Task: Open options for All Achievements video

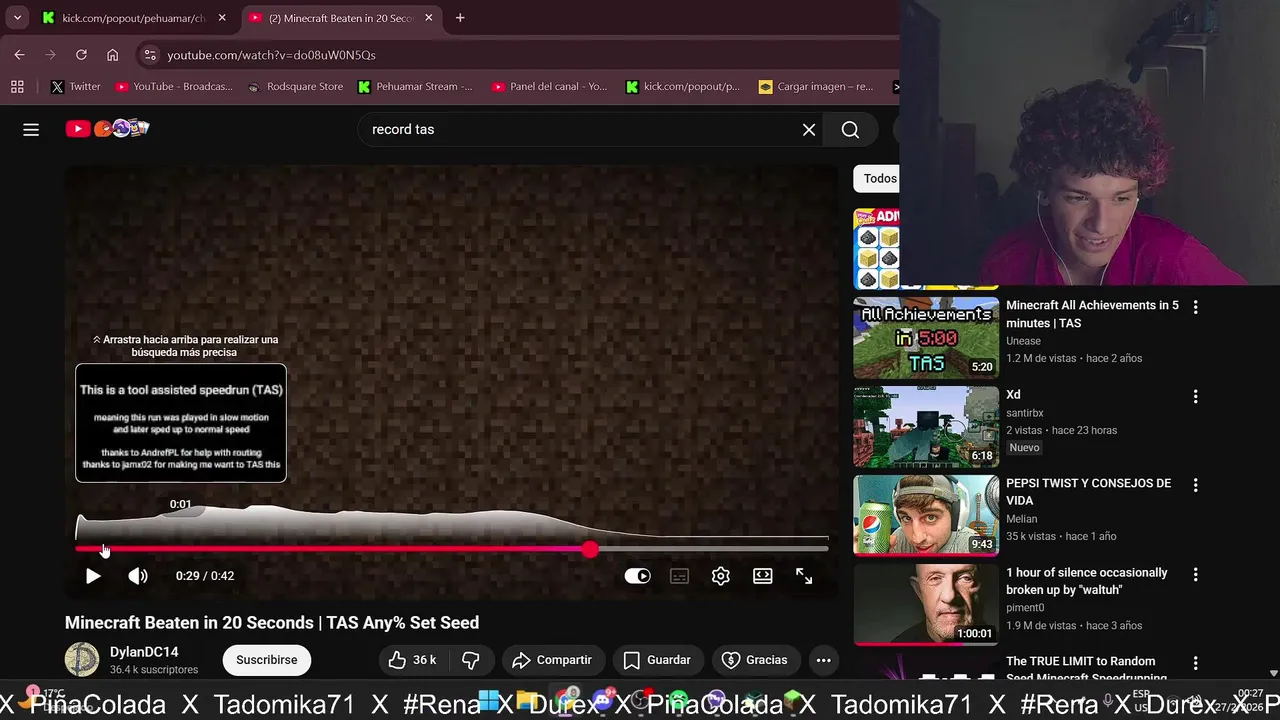Action: coord(1195,307)
